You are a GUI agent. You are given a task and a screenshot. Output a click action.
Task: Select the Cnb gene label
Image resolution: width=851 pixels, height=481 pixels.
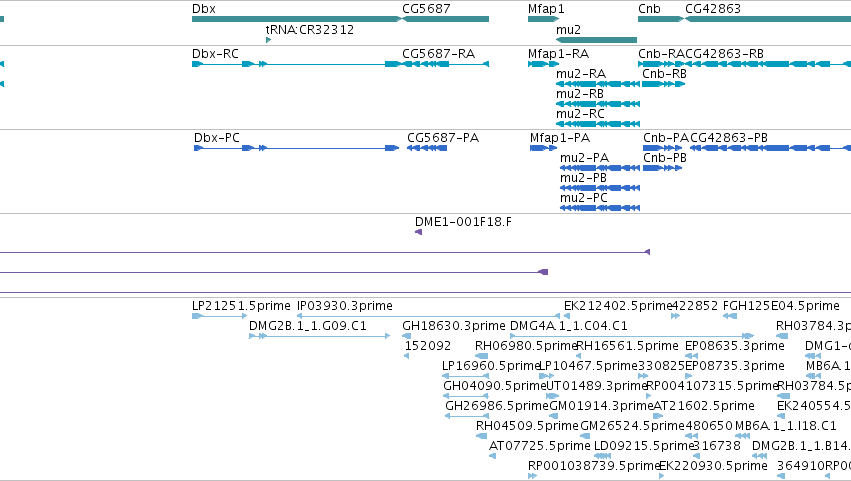click(x=649, y=9)
